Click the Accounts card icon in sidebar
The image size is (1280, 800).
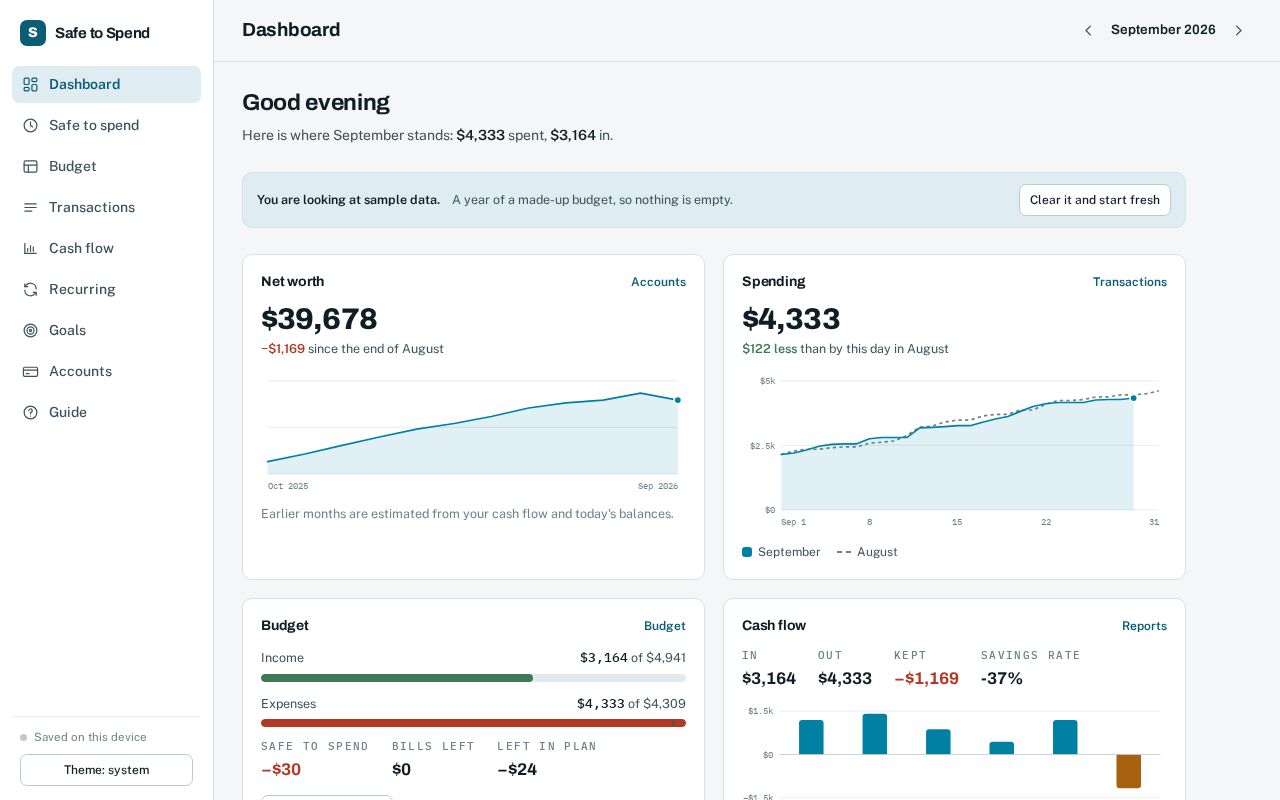tap(31, 372)
